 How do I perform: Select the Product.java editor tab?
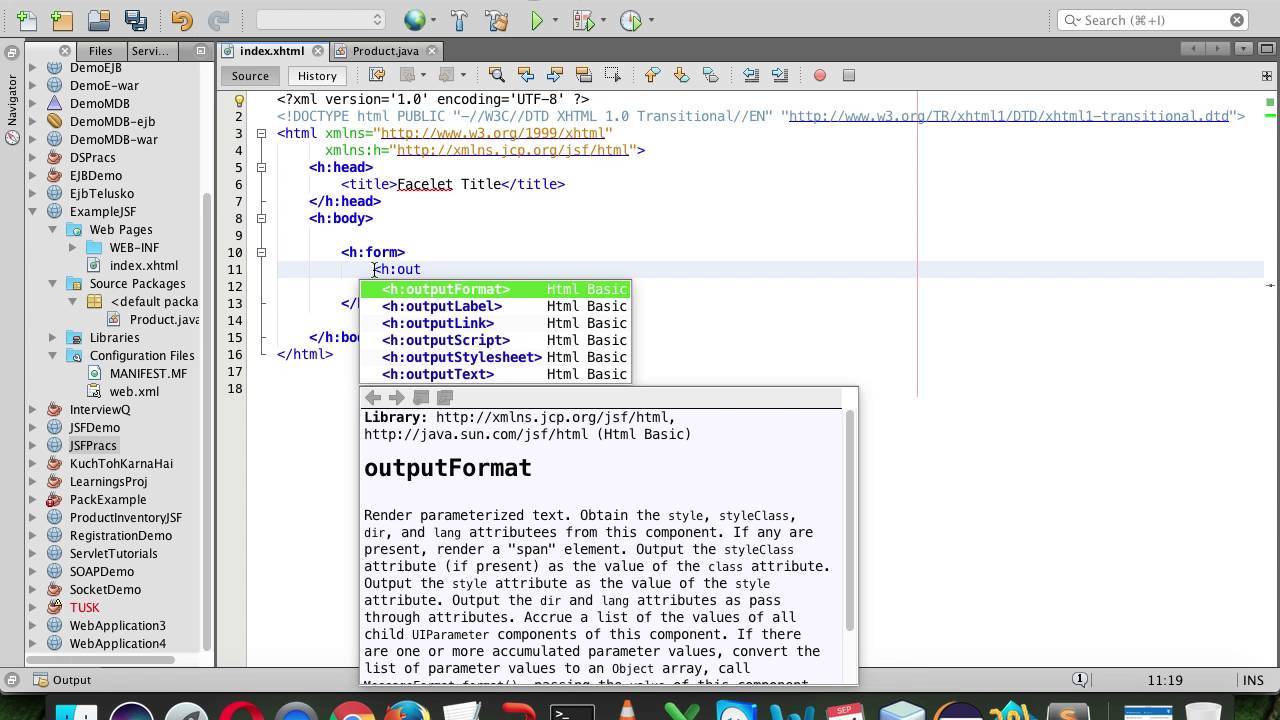pos(385,51)
